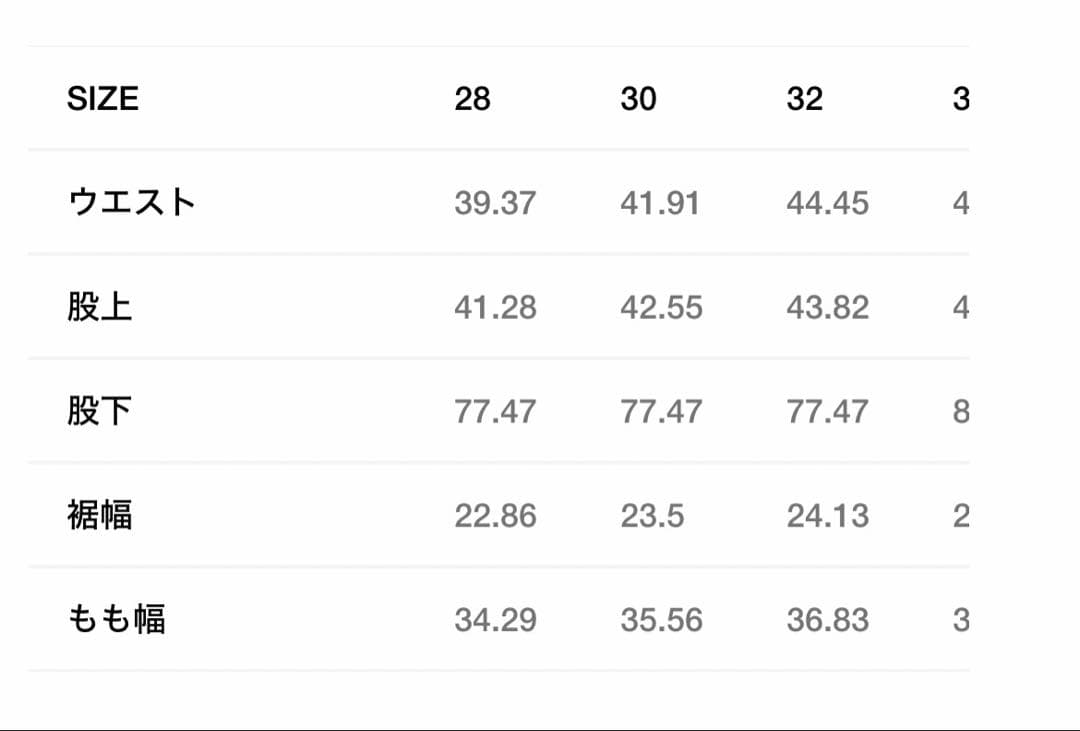Click the ウエスト row label
1080x731 pixels.
(131, 203)
